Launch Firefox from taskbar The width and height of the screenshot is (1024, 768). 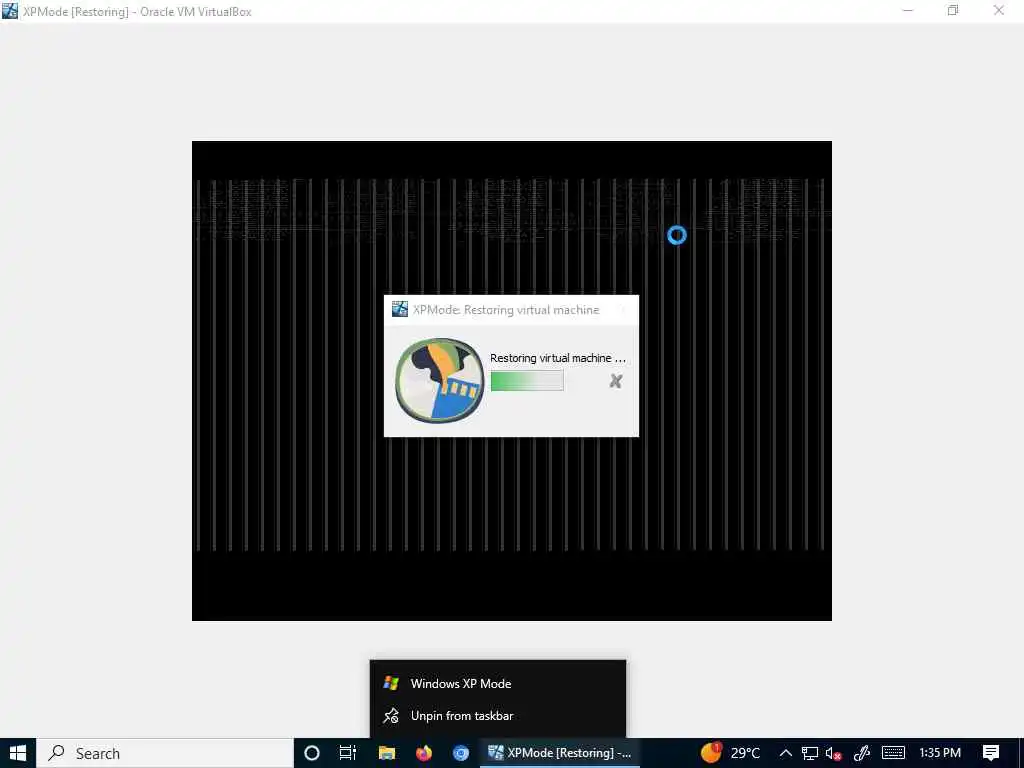click(424, 753)
